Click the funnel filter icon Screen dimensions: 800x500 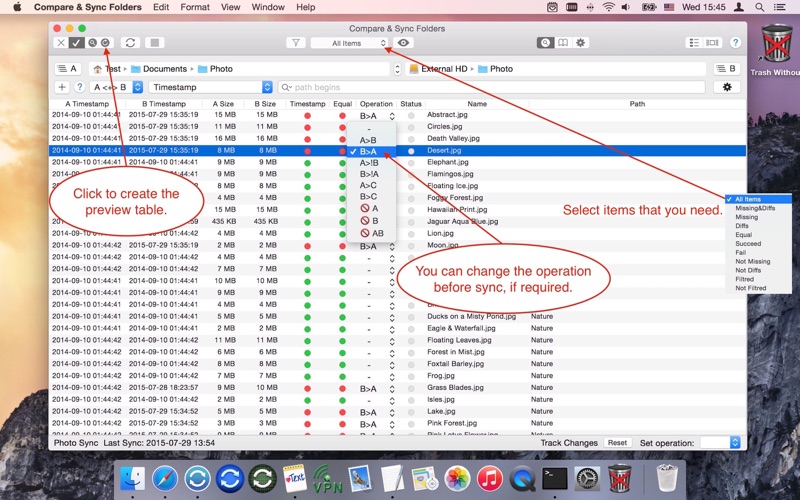click(x=295, y=43)
